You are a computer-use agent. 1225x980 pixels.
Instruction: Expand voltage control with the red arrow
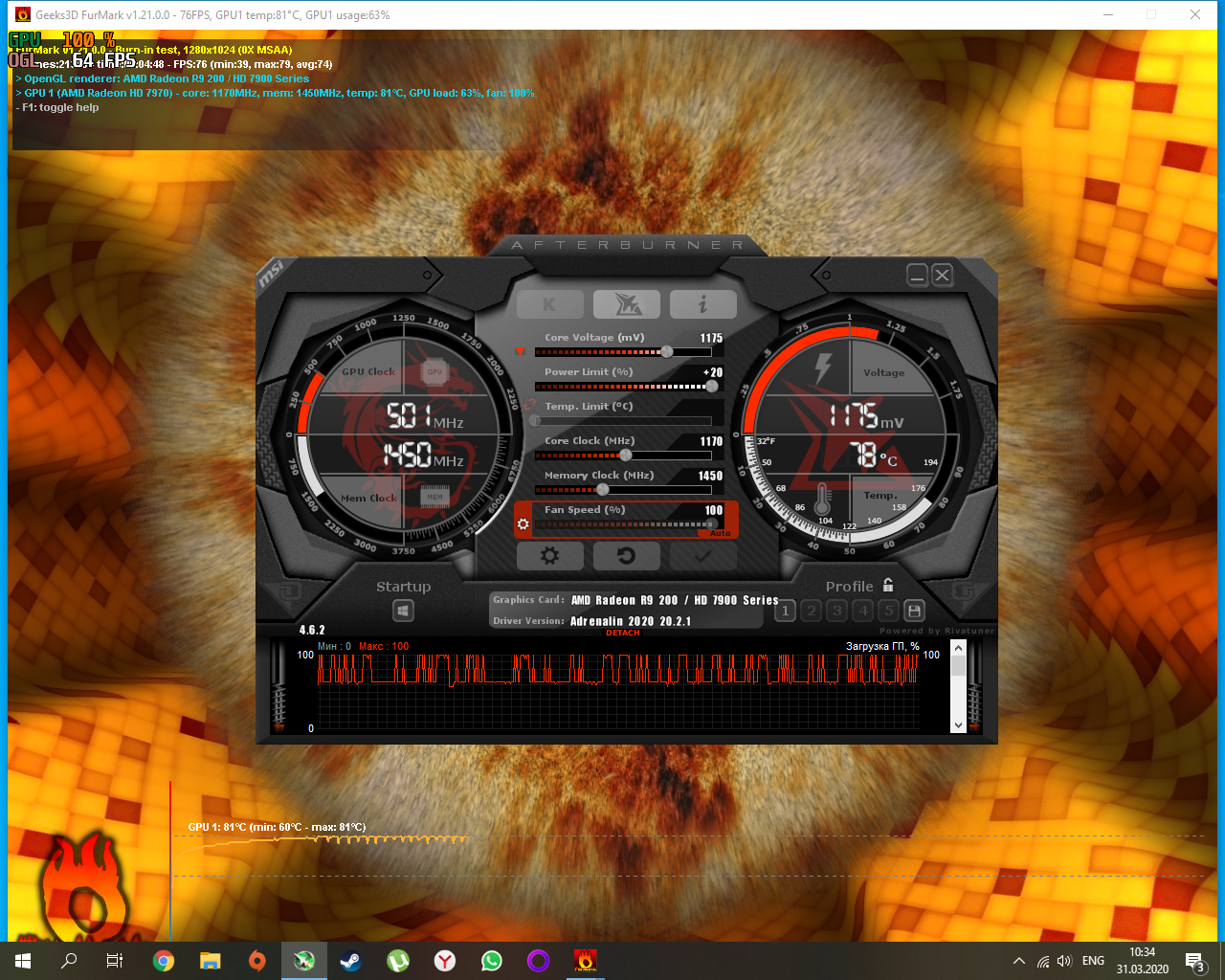[x=521, y=351]
